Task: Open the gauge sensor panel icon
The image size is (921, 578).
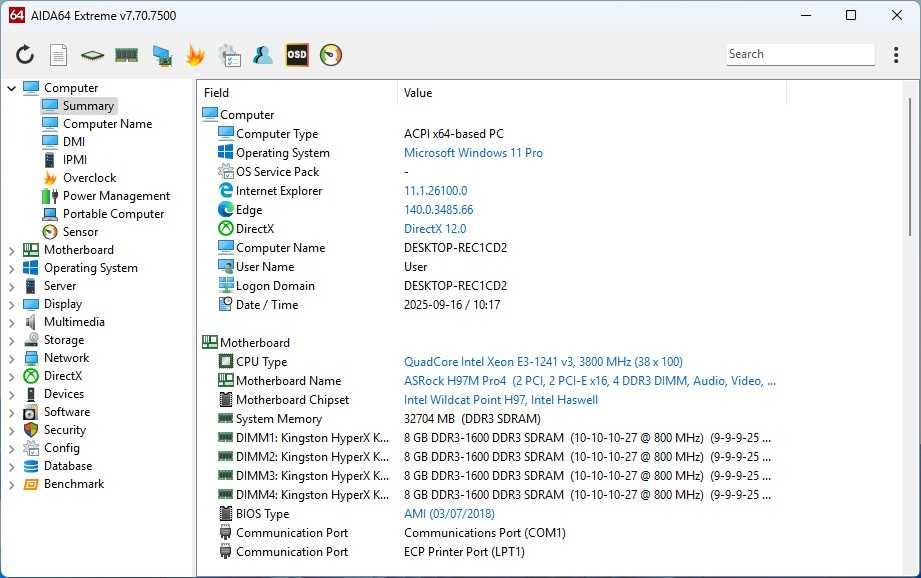Action: [x=331, y=55]
